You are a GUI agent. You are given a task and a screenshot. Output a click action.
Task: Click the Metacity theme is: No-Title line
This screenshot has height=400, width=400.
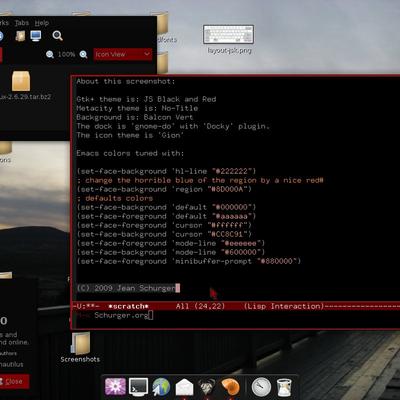[x=137, y=108]
